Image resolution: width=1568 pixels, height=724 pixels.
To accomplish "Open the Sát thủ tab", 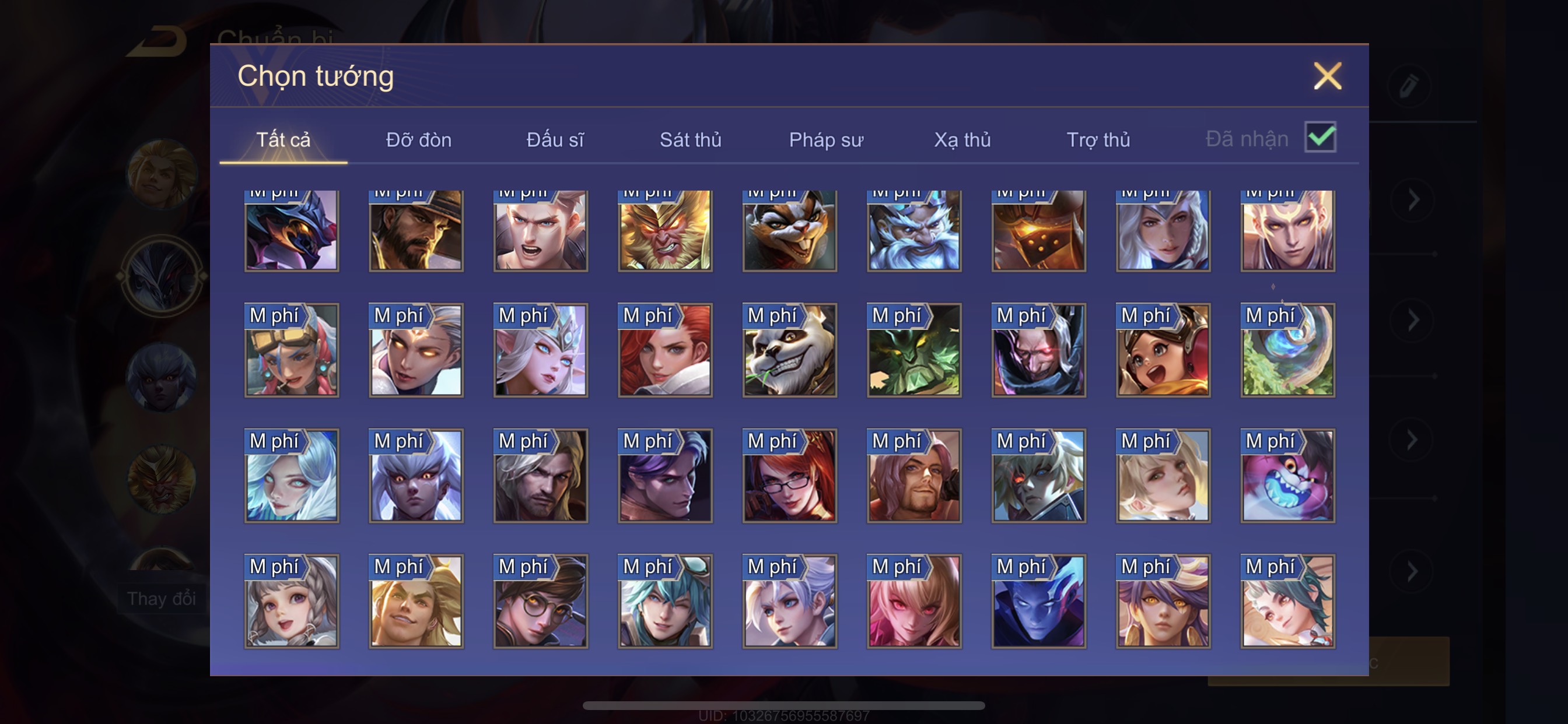I will (x=690, y=140).
